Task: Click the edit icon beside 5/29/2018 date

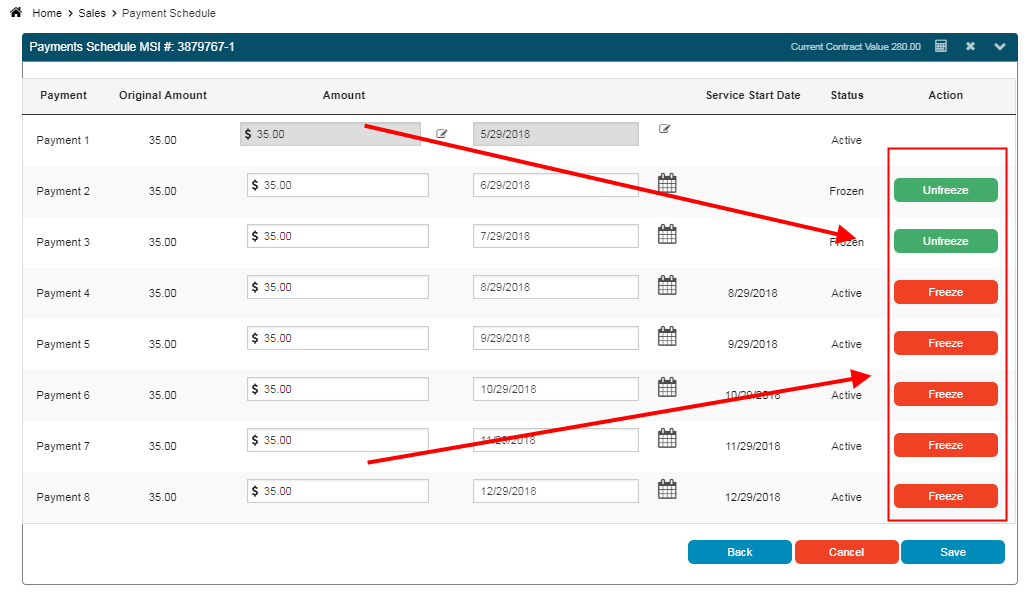Action: click(665, 129)
